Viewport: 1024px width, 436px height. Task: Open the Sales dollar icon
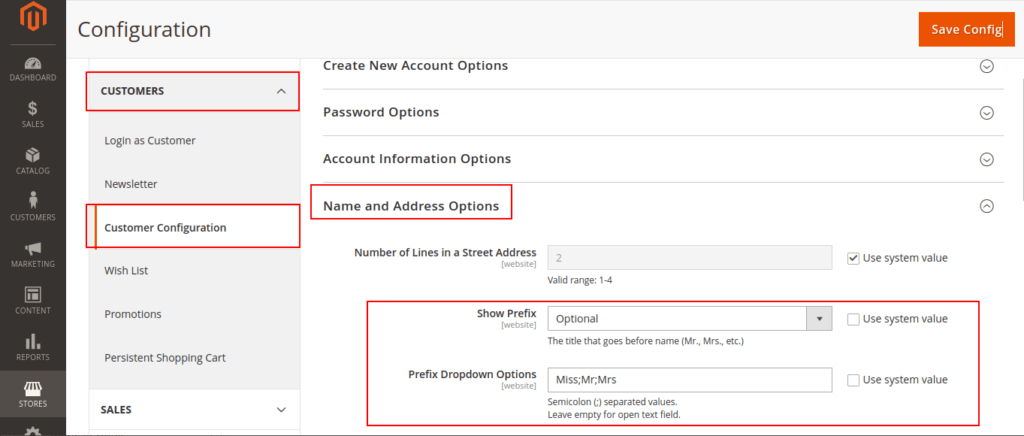coord(32,108)
